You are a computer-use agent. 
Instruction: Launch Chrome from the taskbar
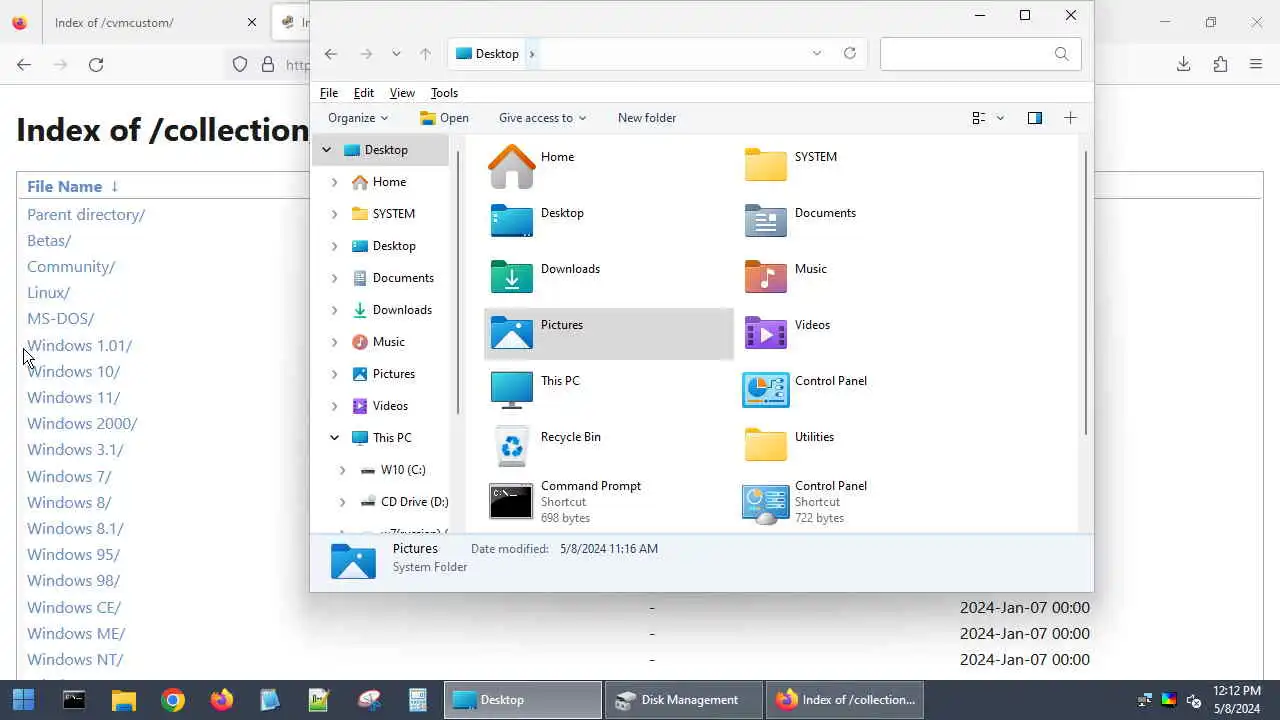pyautogui.click(x=173, y=700)
